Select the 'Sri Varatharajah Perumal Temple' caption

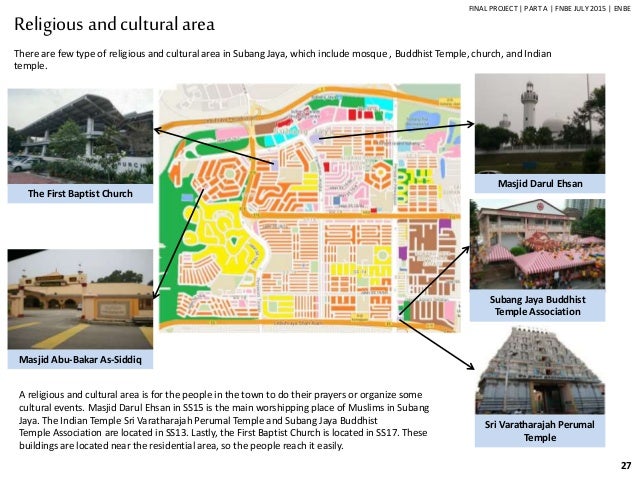540,431
